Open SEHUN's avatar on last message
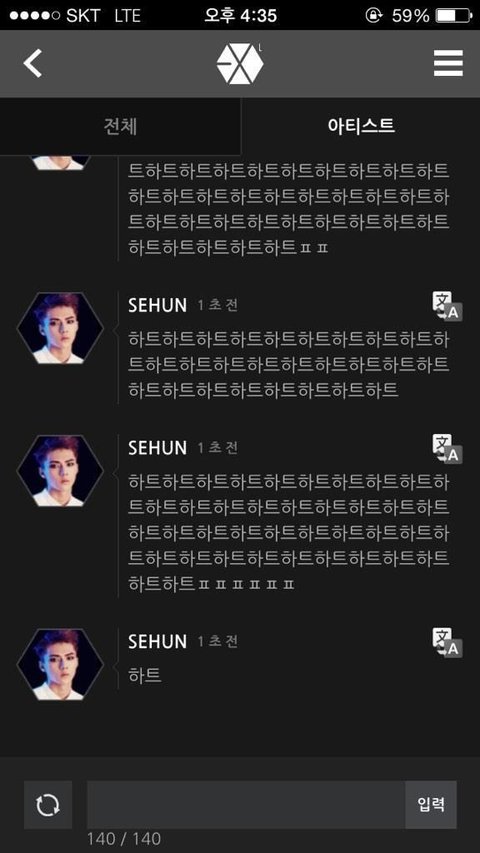This screenshot has height=853, width=480. [60, 664]
